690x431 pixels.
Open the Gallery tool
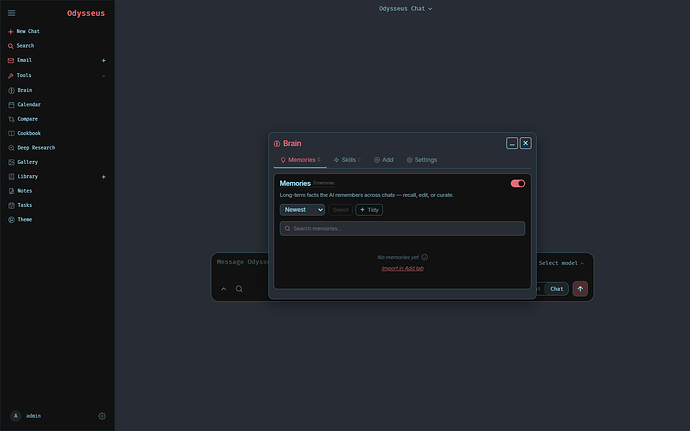pyautogui.click(x=27, y=162)
